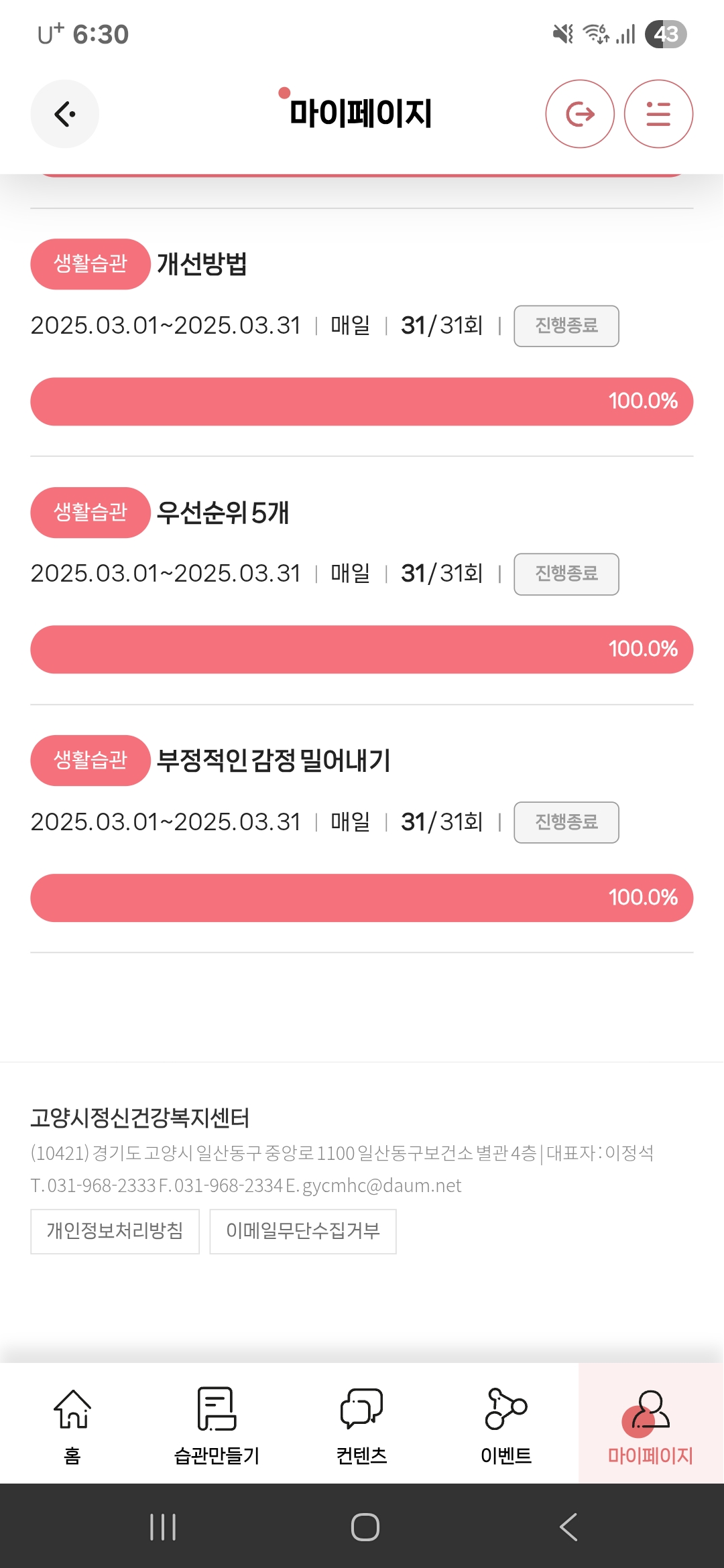The height and width of the screenshot is (1568, 724).
Task: Select 마이페이지 profile tab
Action: coord(650,1423)
